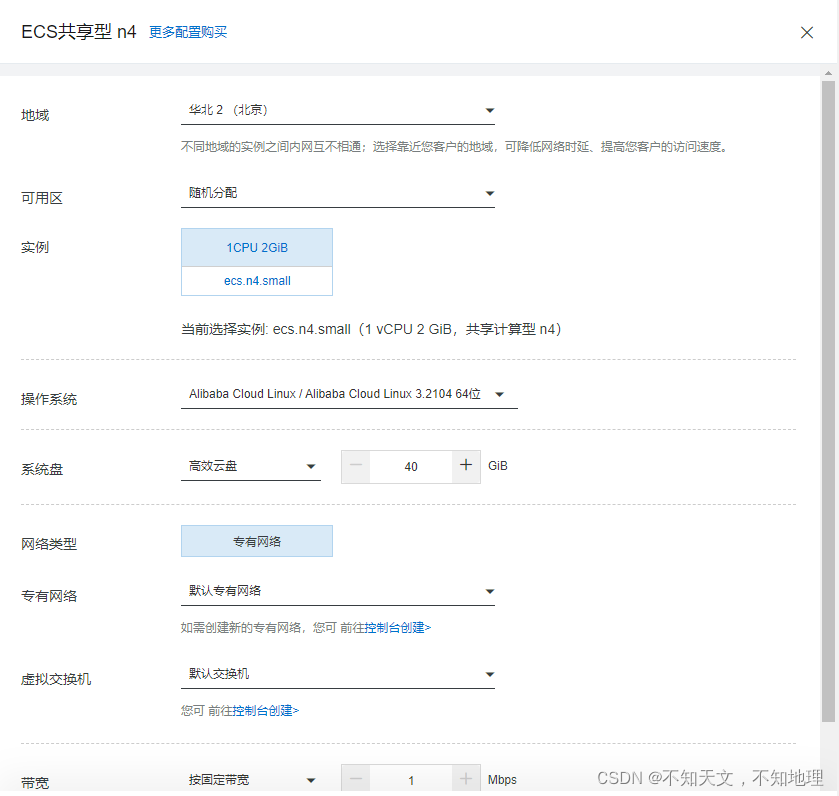Expand the 可用区 dropdown showing 随机分配
This screenshot has height=796, width=839.
[338, 193]
